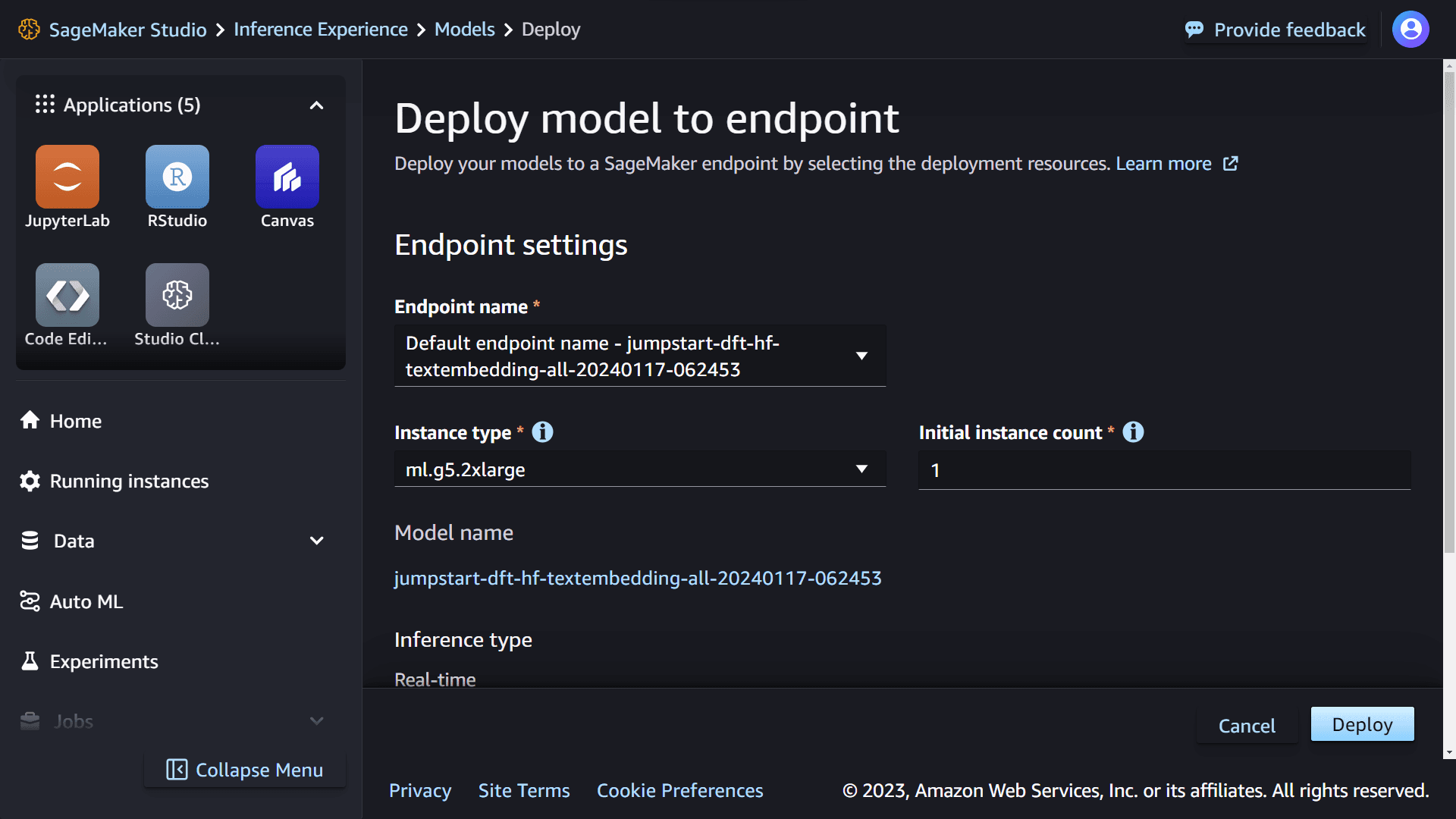Click the Deploy button
The height and width of the screenshot is (819, 1456).
point(1362,725)
